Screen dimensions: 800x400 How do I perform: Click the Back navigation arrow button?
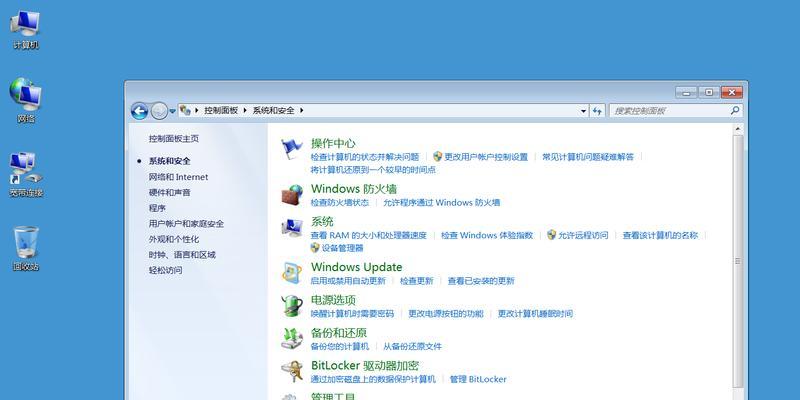(x=139, y=111)
